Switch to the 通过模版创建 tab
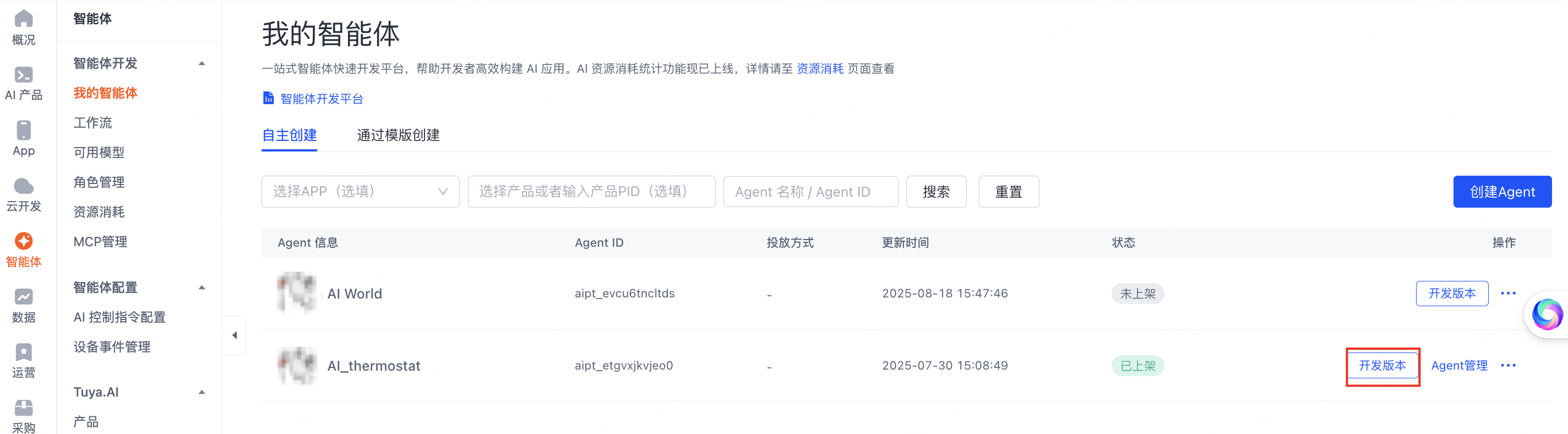Screen dimensions: 1568x434 pyautogui.click(x=398, y=135)
